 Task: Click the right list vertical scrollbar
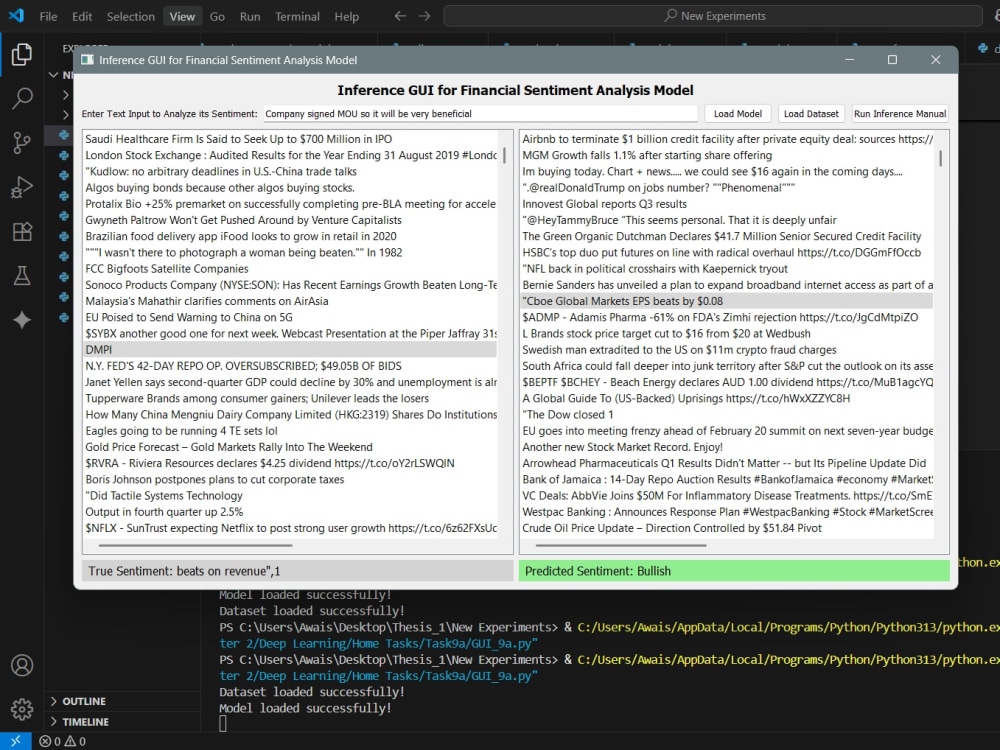pyautogui.click(x=941, y=158)
